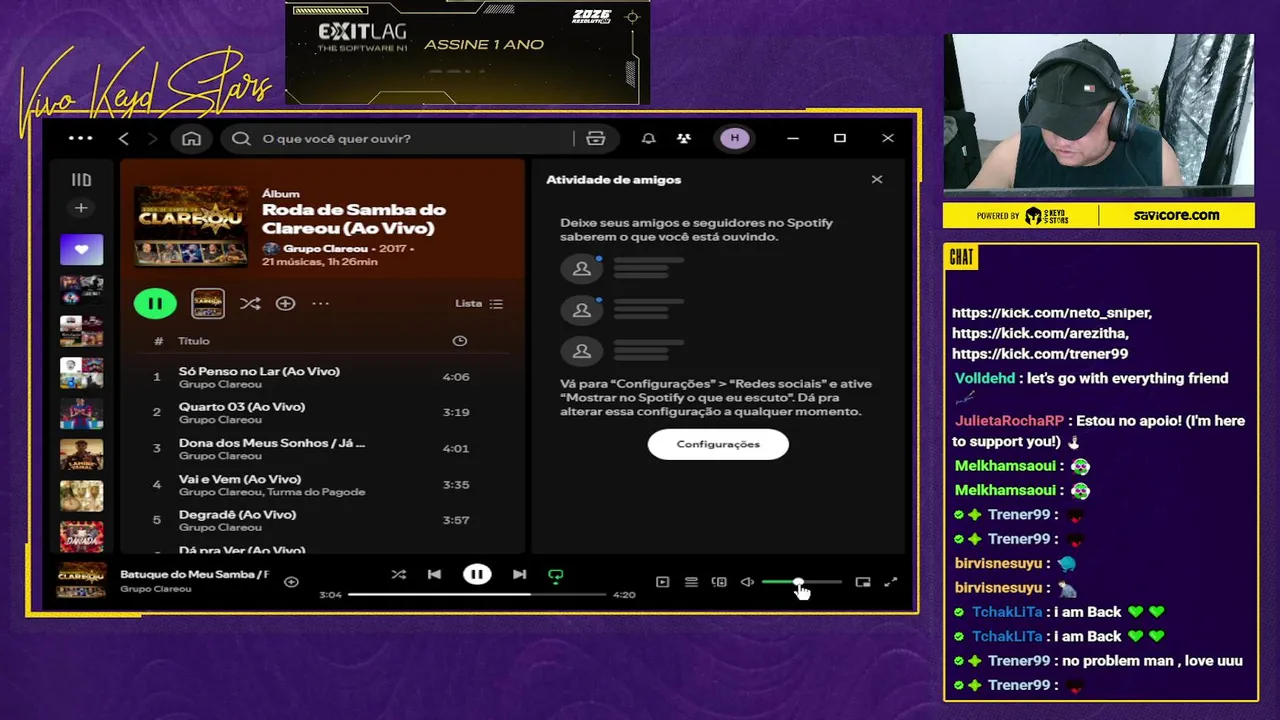Open the kick.com/neto_sniper chat link
Screen dimensions: 1280x720
(x=1051, y=313)
